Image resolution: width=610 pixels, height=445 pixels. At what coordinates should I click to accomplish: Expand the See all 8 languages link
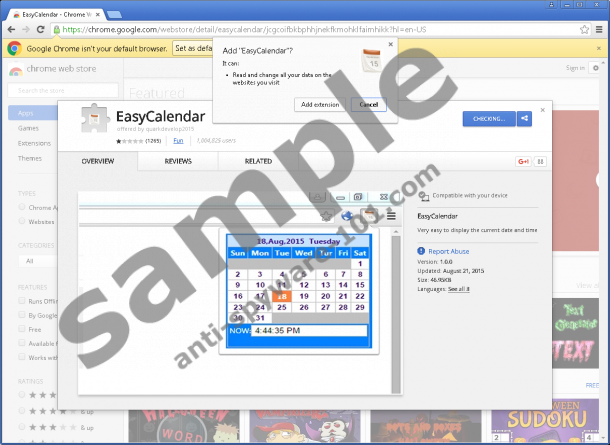pos(458,288)
